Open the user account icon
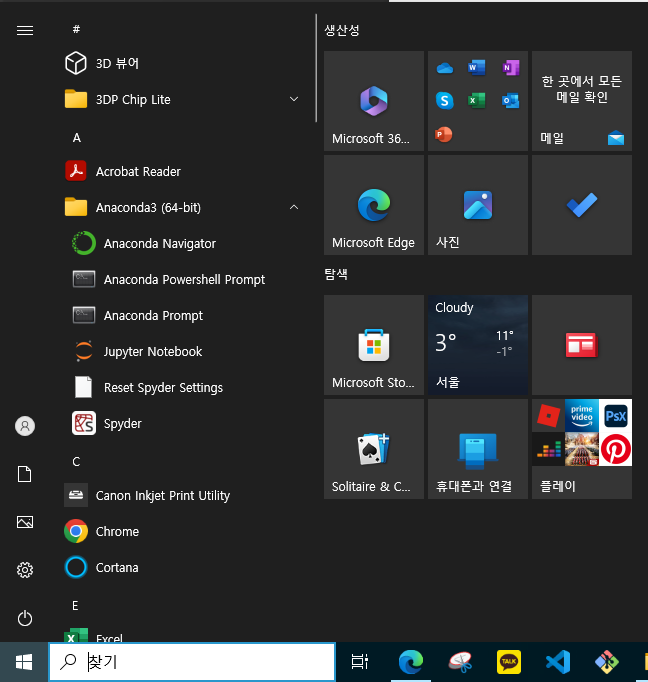The height and width of the screenshot is (682, 648). click(25, 426)
